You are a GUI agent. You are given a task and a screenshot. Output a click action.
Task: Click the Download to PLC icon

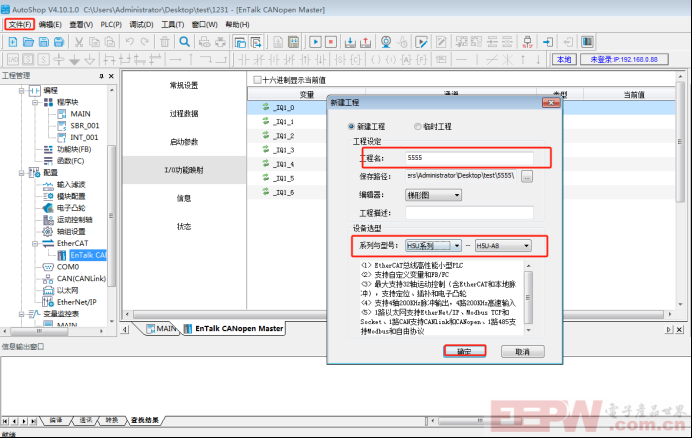pos(350,42)
